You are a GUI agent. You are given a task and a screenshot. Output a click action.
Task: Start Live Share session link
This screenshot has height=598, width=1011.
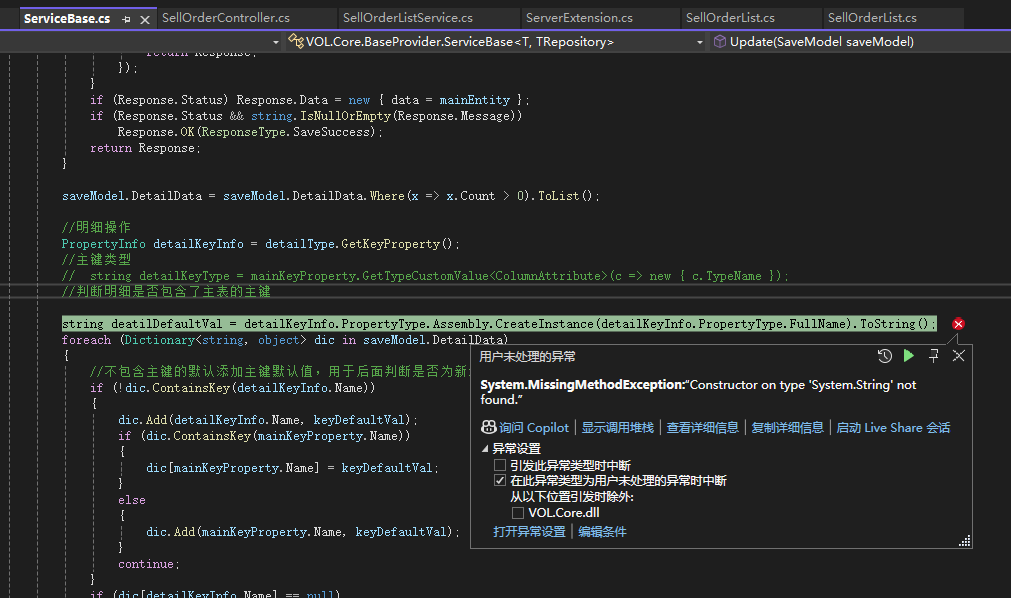coord(893,428)
